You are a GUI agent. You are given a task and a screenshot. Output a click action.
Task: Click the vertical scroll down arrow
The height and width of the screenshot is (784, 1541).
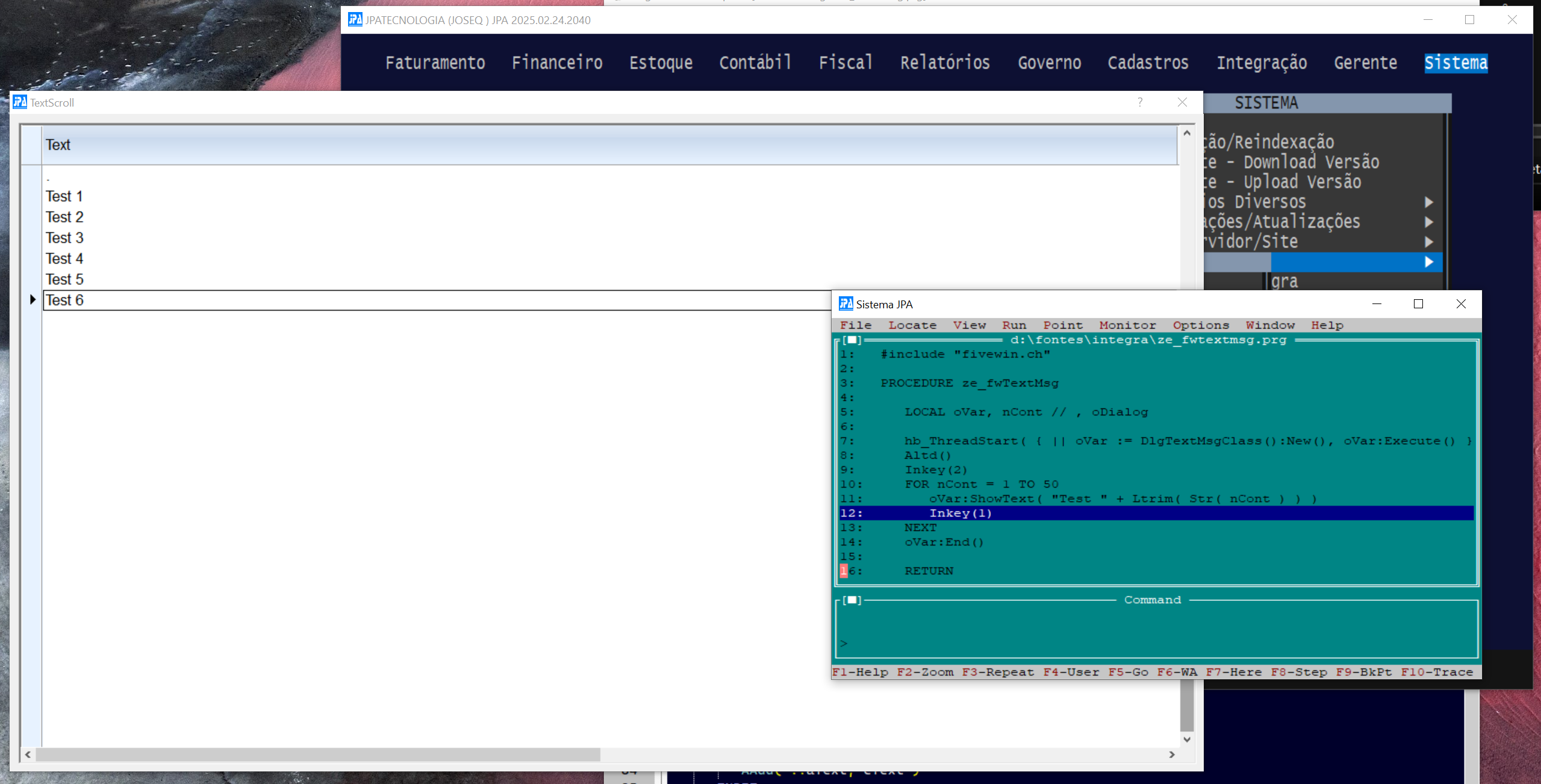click(1186, 739)
